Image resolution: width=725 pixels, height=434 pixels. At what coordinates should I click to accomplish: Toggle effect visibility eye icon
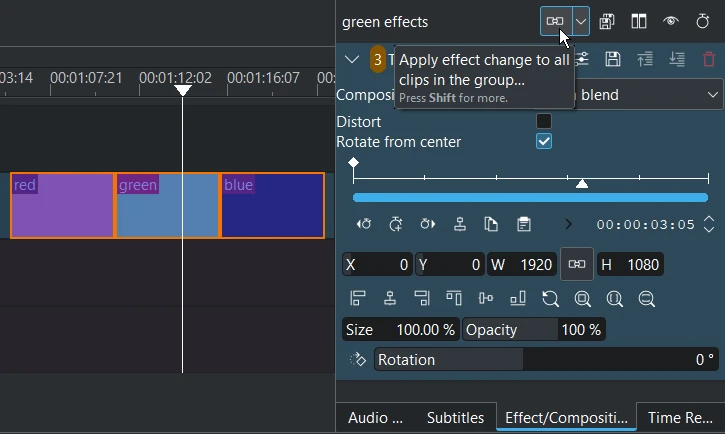point(671,21)
